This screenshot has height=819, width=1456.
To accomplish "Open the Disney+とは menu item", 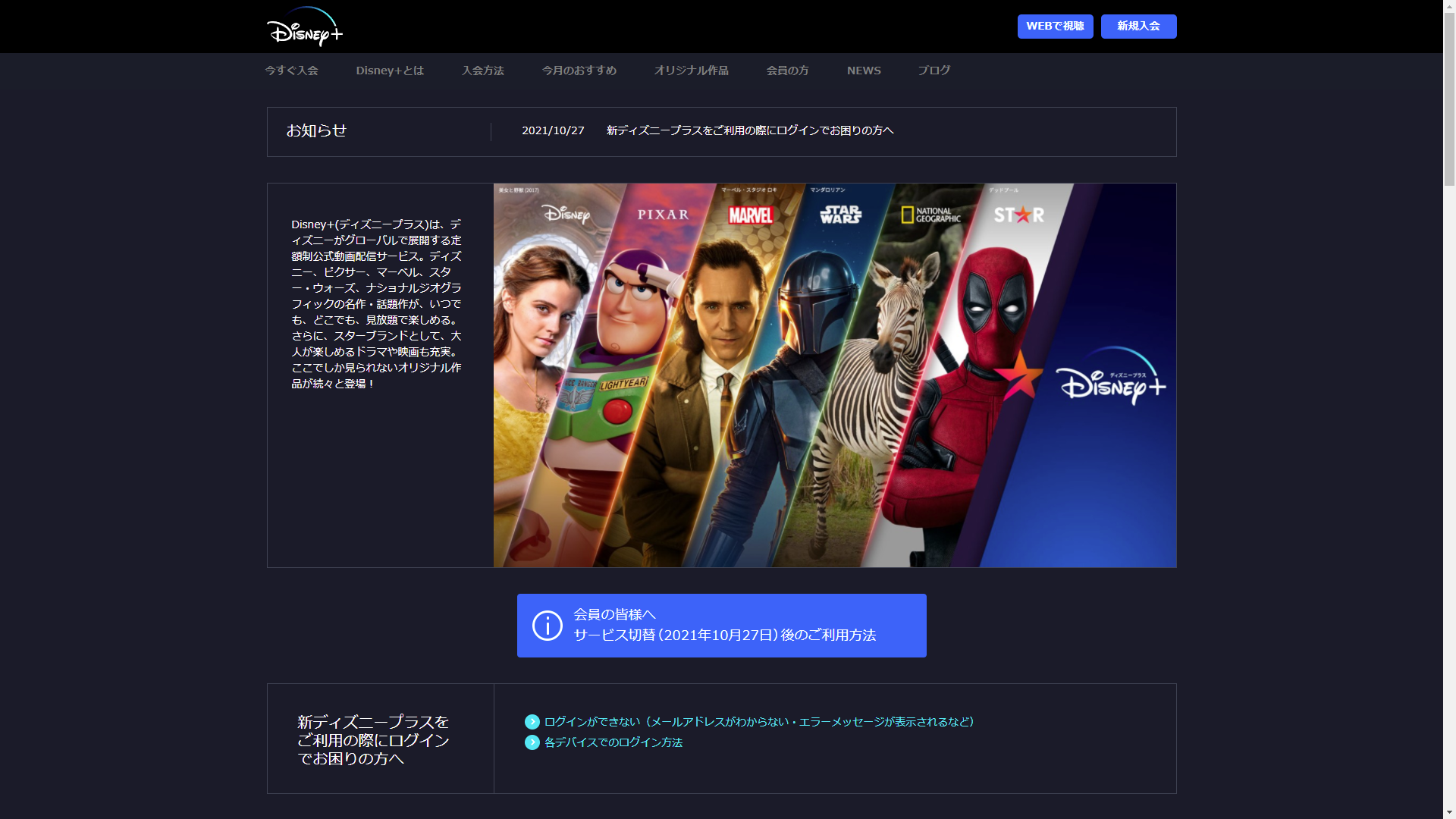I will coord(390,71).
